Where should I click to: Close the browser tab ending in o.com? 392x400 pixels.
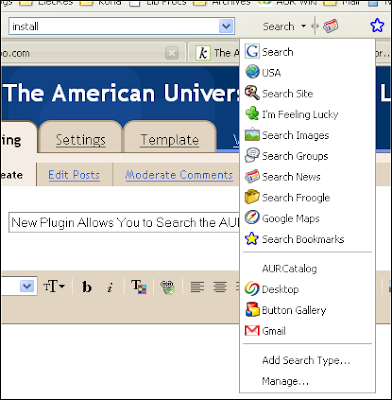172,53
